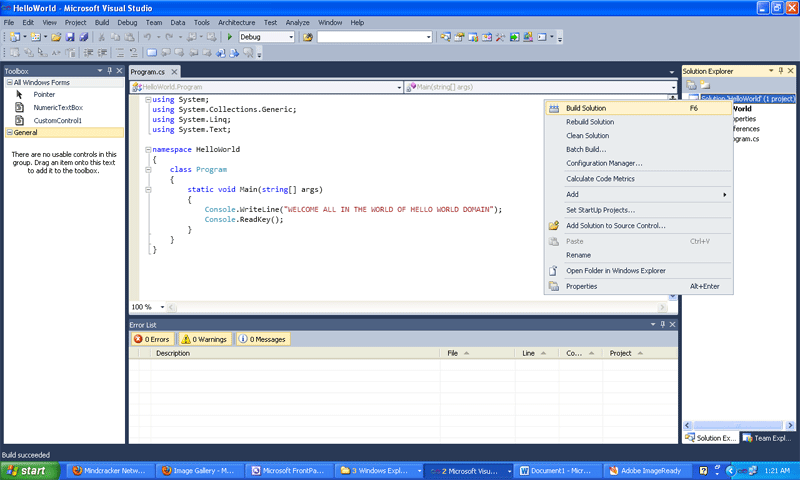Image resolution: width=800 pixels, height=480 pixels.
Task: Select the Pointer tool in the Toolbox
Action: (44, 94)
